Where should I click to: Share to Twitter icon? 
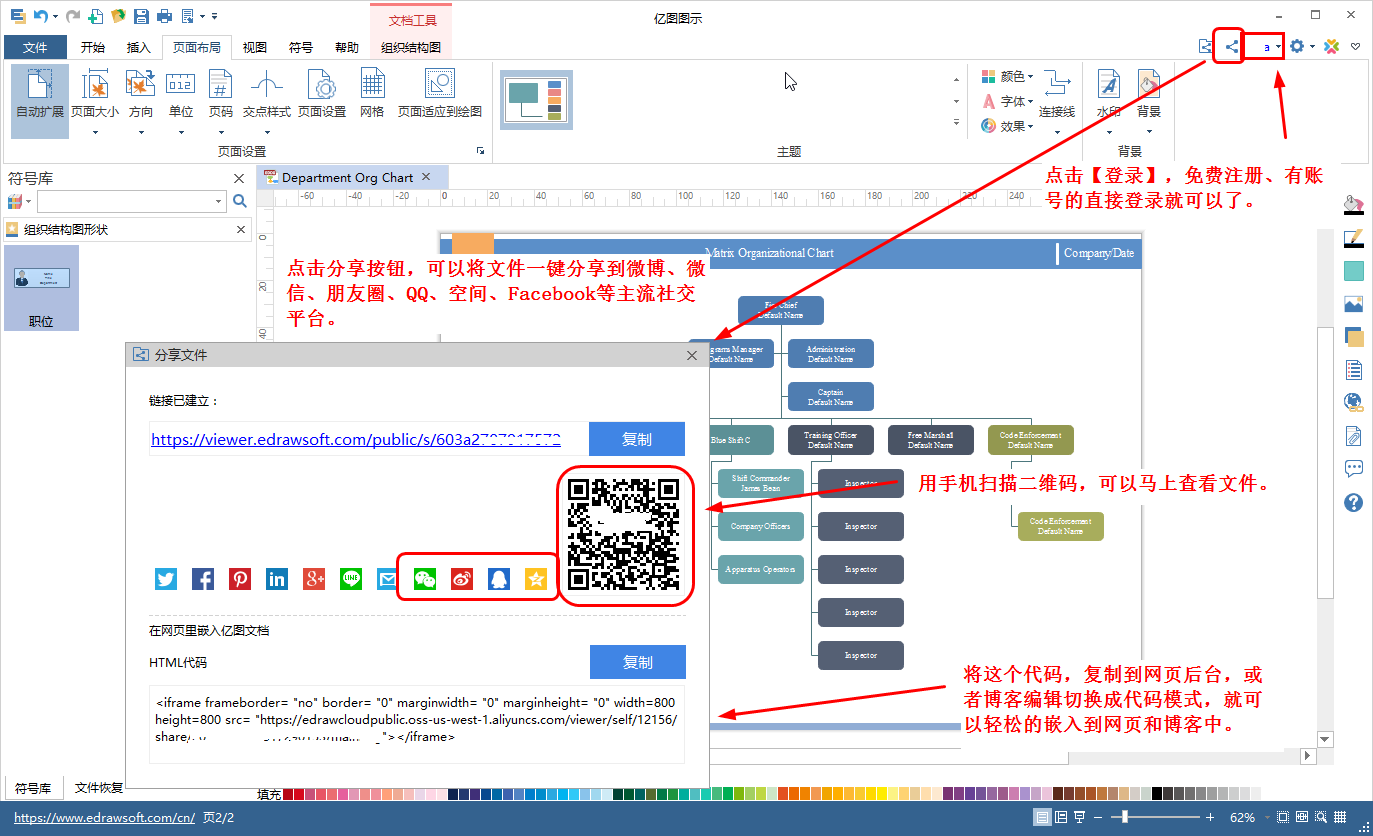[166, 578]
